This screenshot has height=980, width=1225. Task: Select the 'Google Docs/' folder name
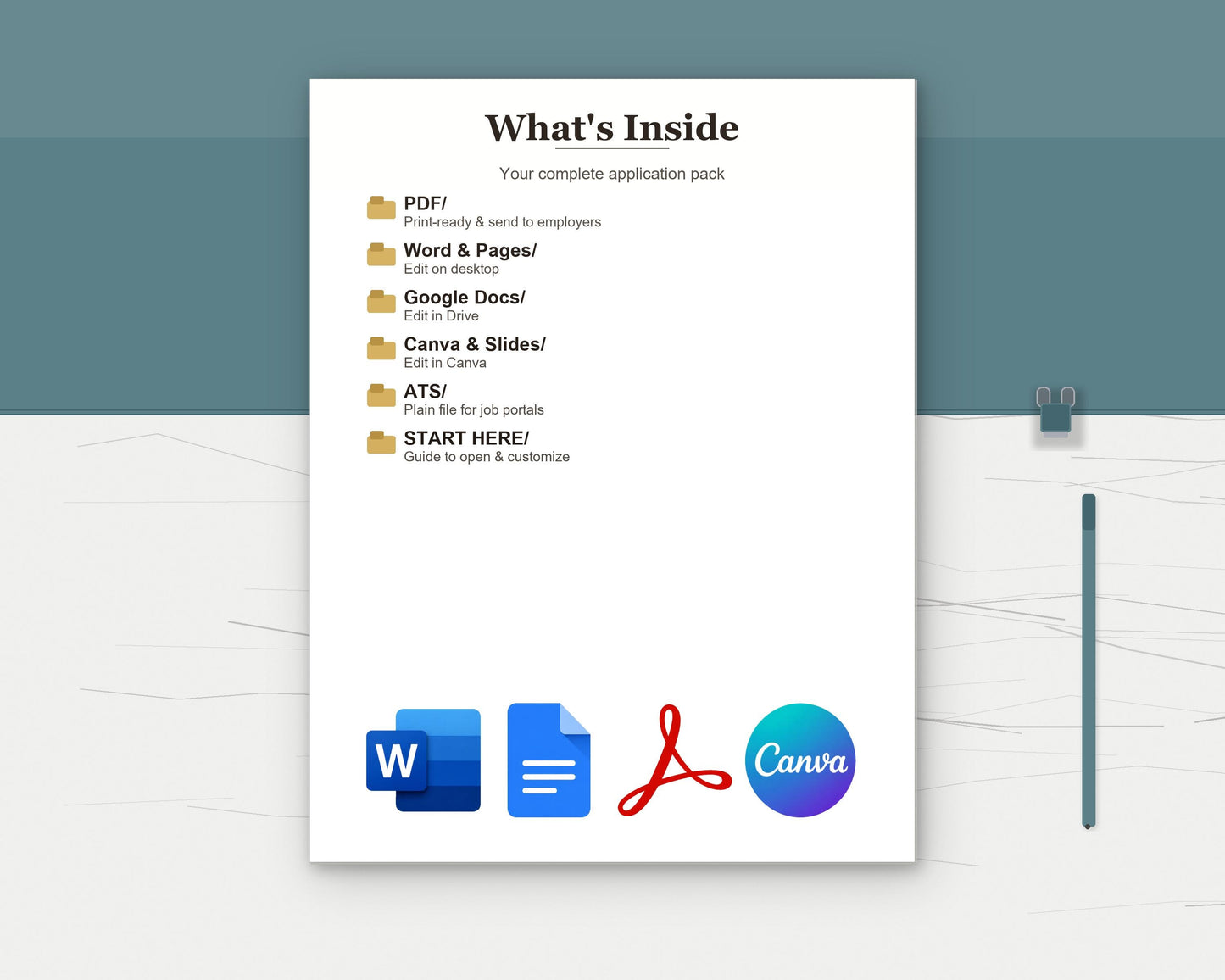tap(465, 298)
